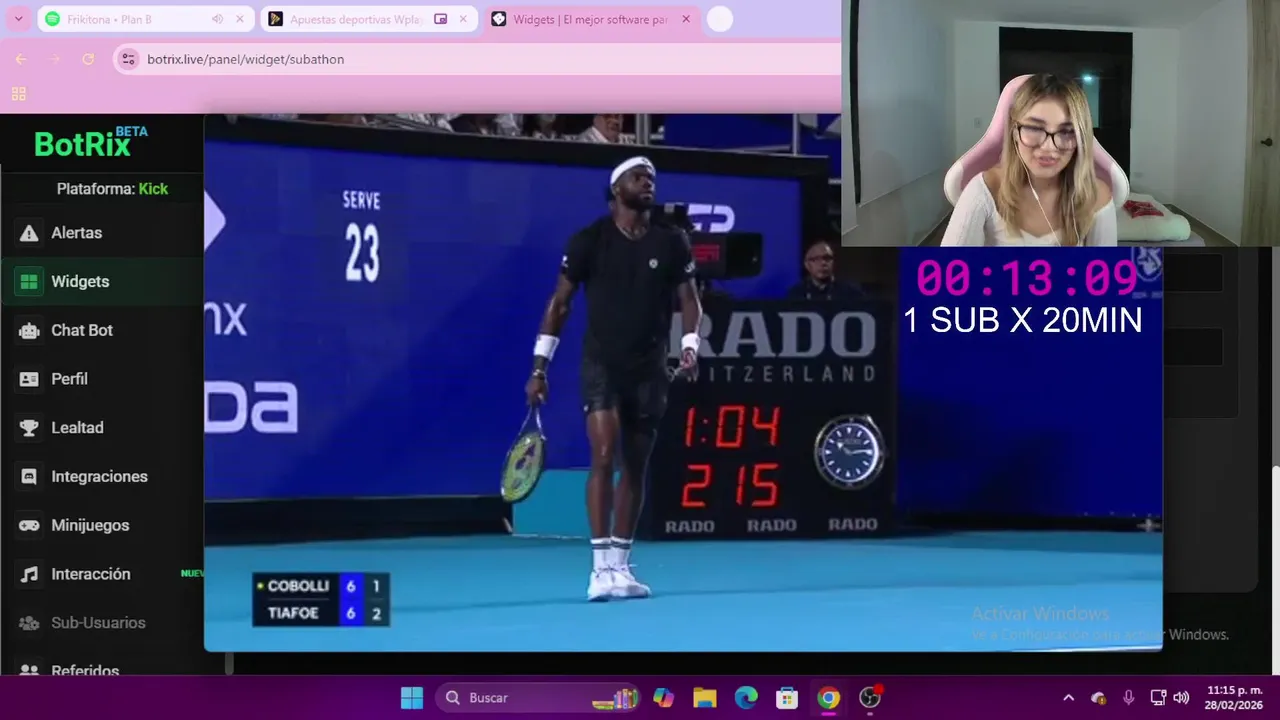The width and height of the screenshot is (1280, 720).
Task: Click the streamer webcam overlay
Action: 1060,123
